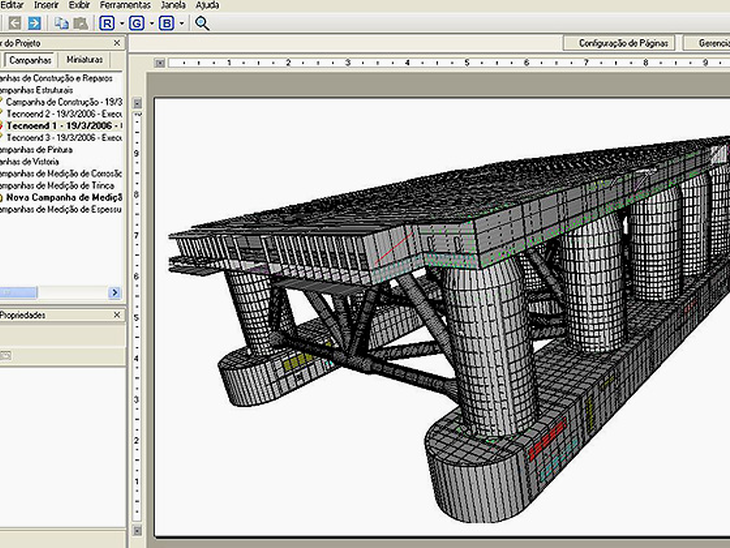Select the G channel toolbar icon
The width and height of the screenshot is (730, 548).
137,22
